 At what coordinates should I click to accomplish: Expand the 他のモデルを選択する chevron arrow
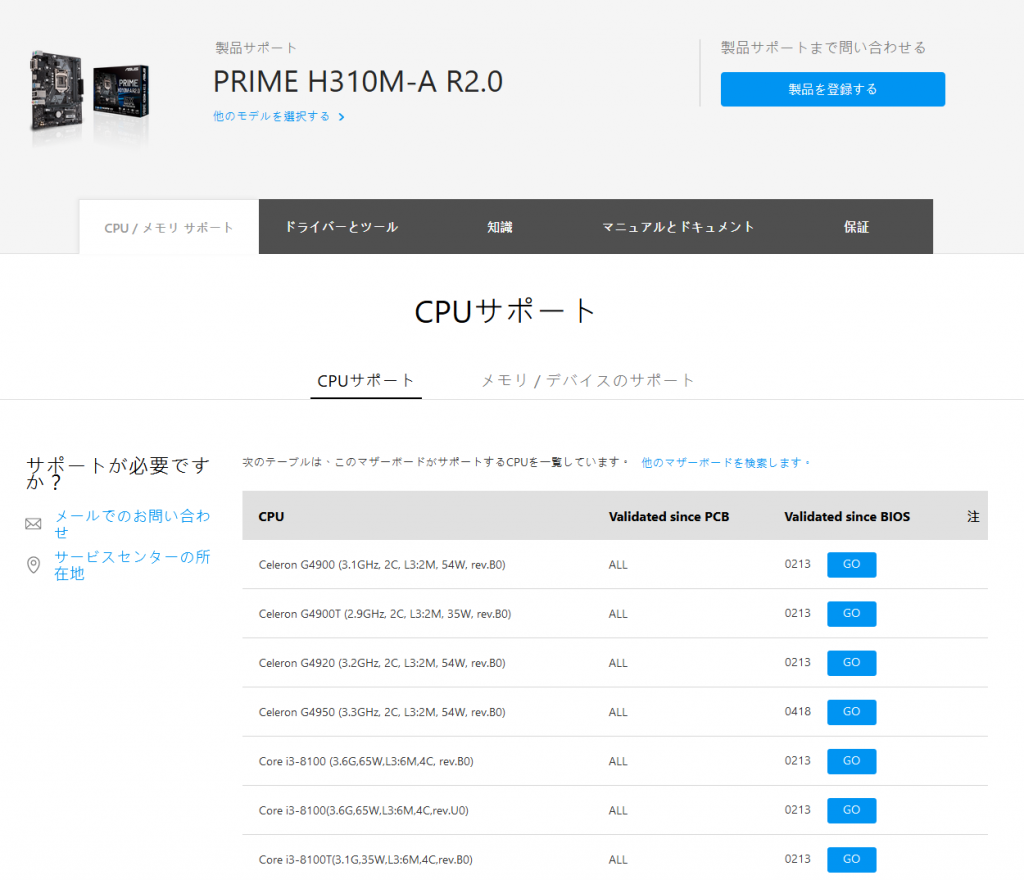[342, 117]
